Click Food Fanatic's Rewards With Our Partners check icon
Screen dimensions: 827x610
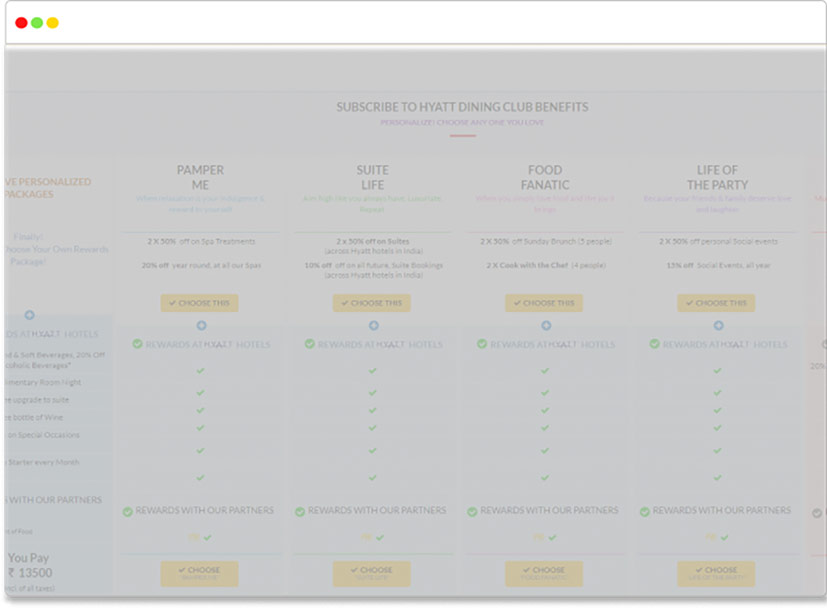(x=472, y=511)
